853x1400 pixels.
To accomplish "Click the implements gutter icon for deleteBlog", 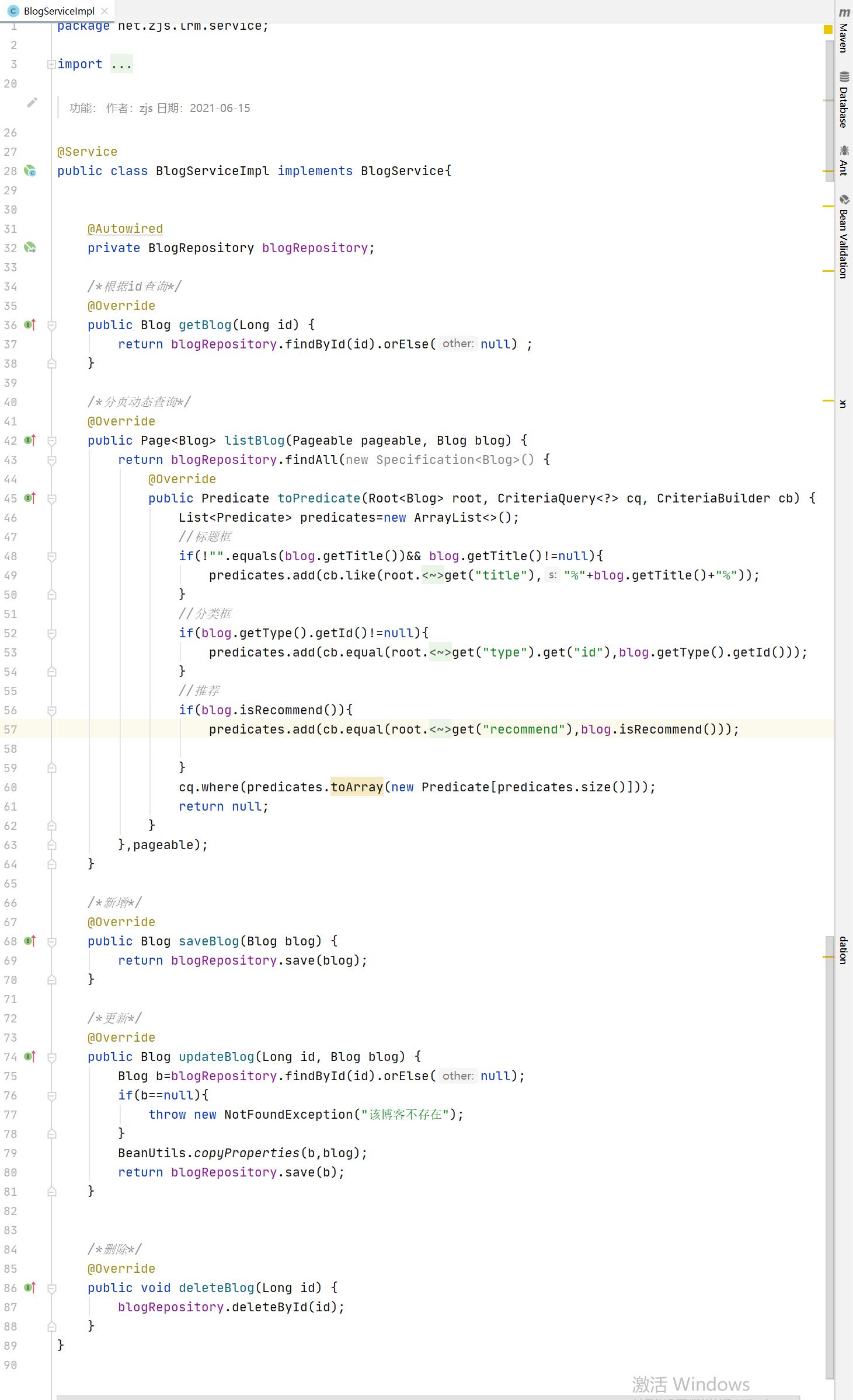I will 30,1288.
